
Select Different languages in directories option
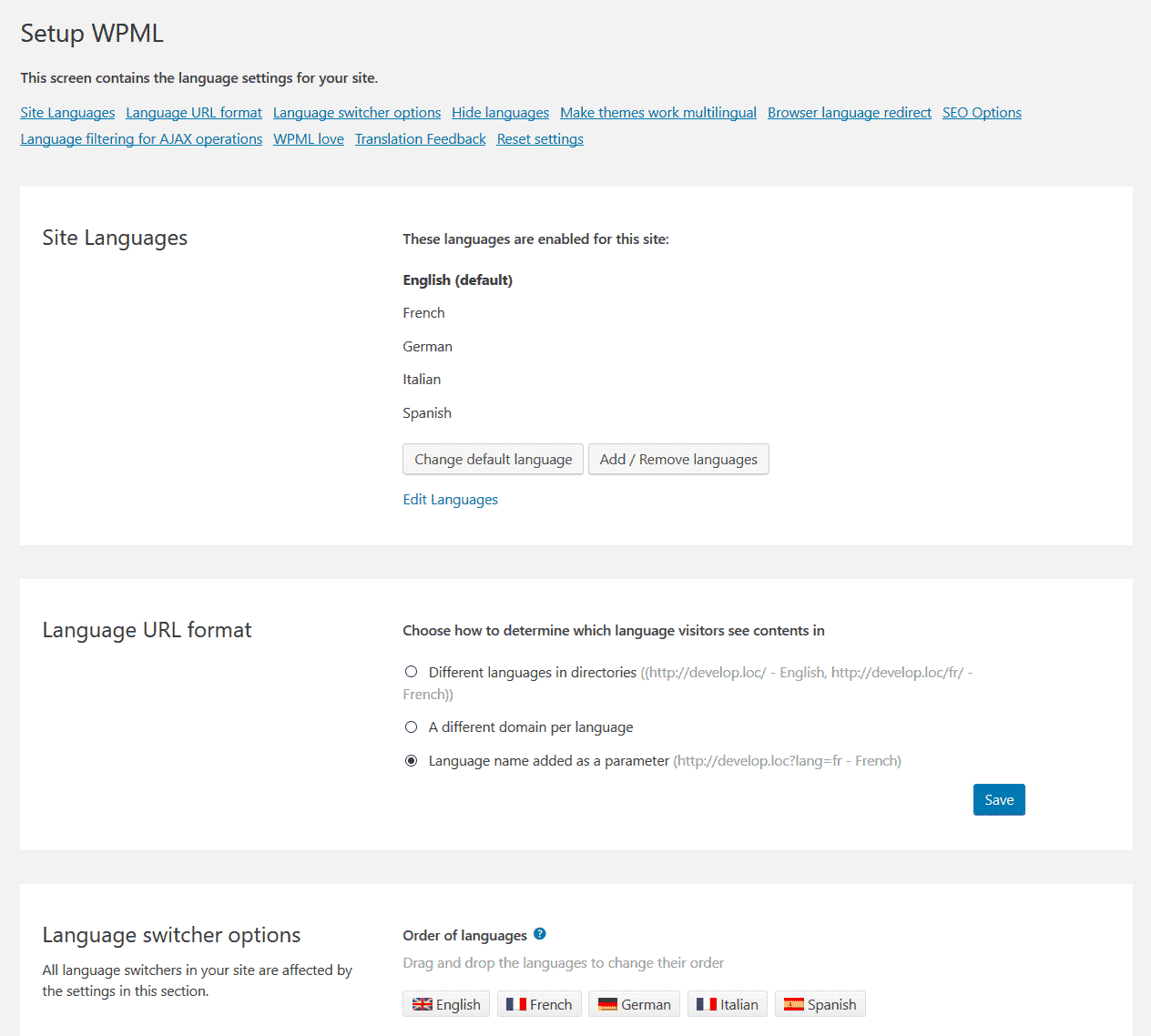click(412, 672)
